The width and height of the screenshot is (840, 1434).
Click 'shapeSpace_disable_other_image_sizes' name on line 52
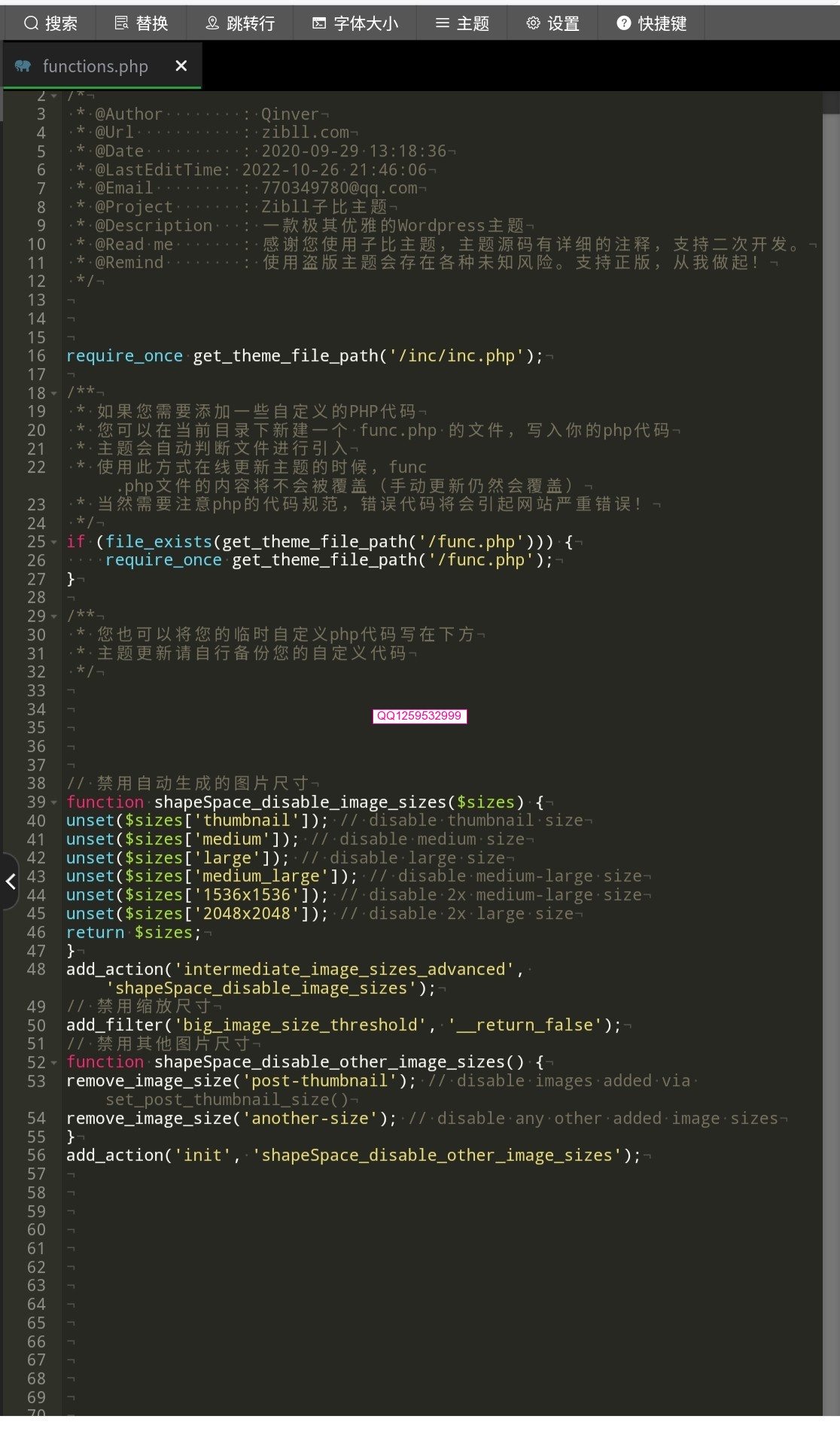tap(330, 1063)
